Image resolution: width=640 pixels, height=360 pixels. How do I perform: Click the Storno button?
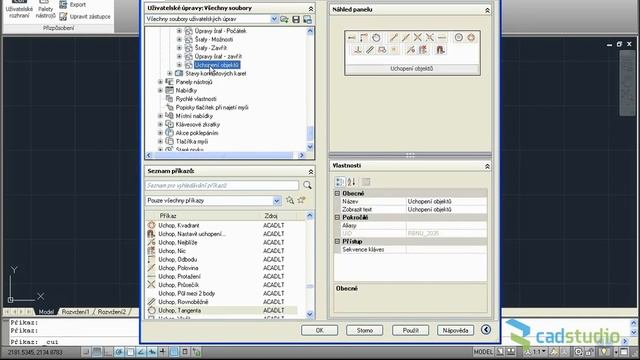(364, 330)
